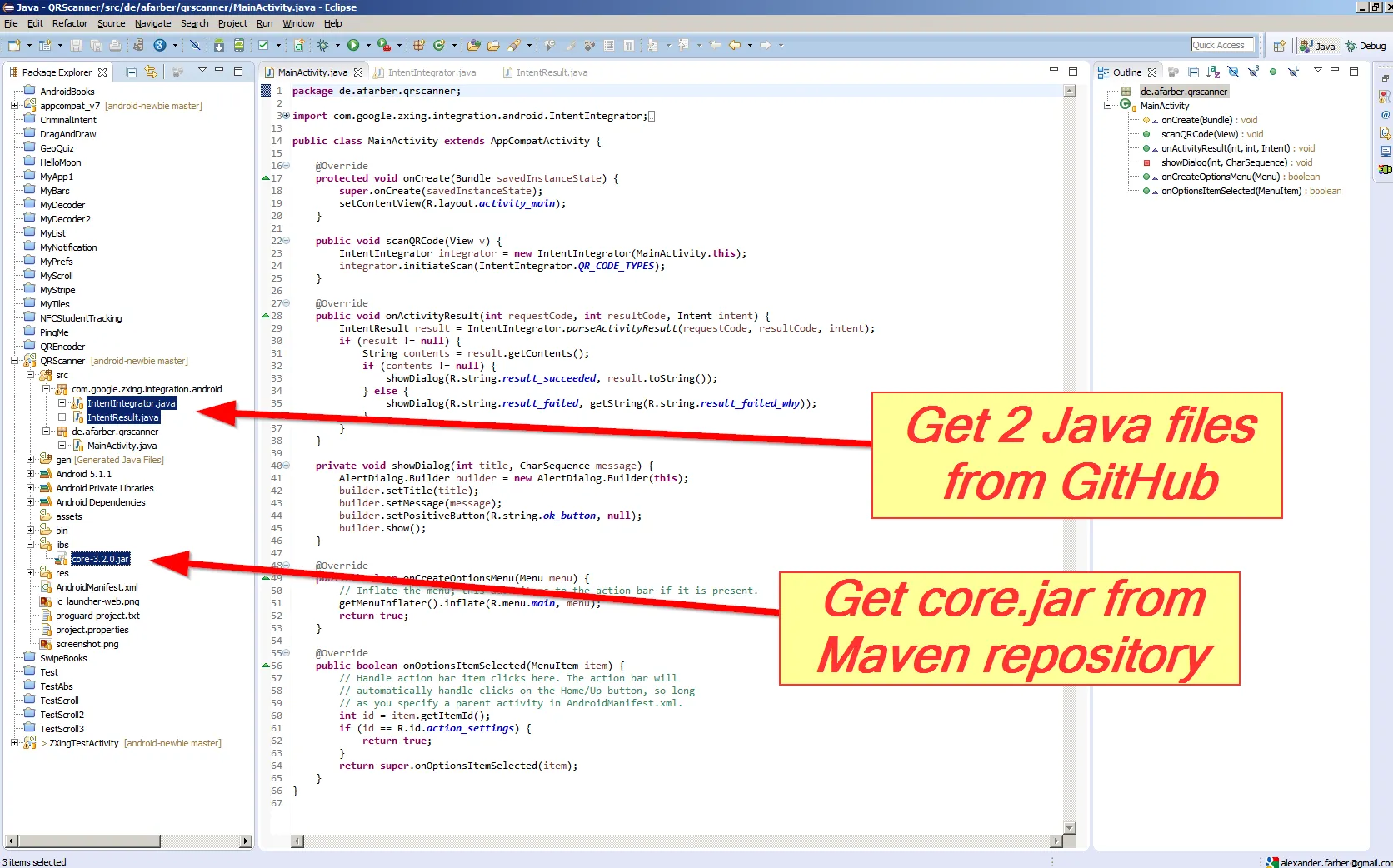Click the editor vertical scroll-down arrow
This screenshot has height=868, width=1393.
click(x=1070, y=828)
